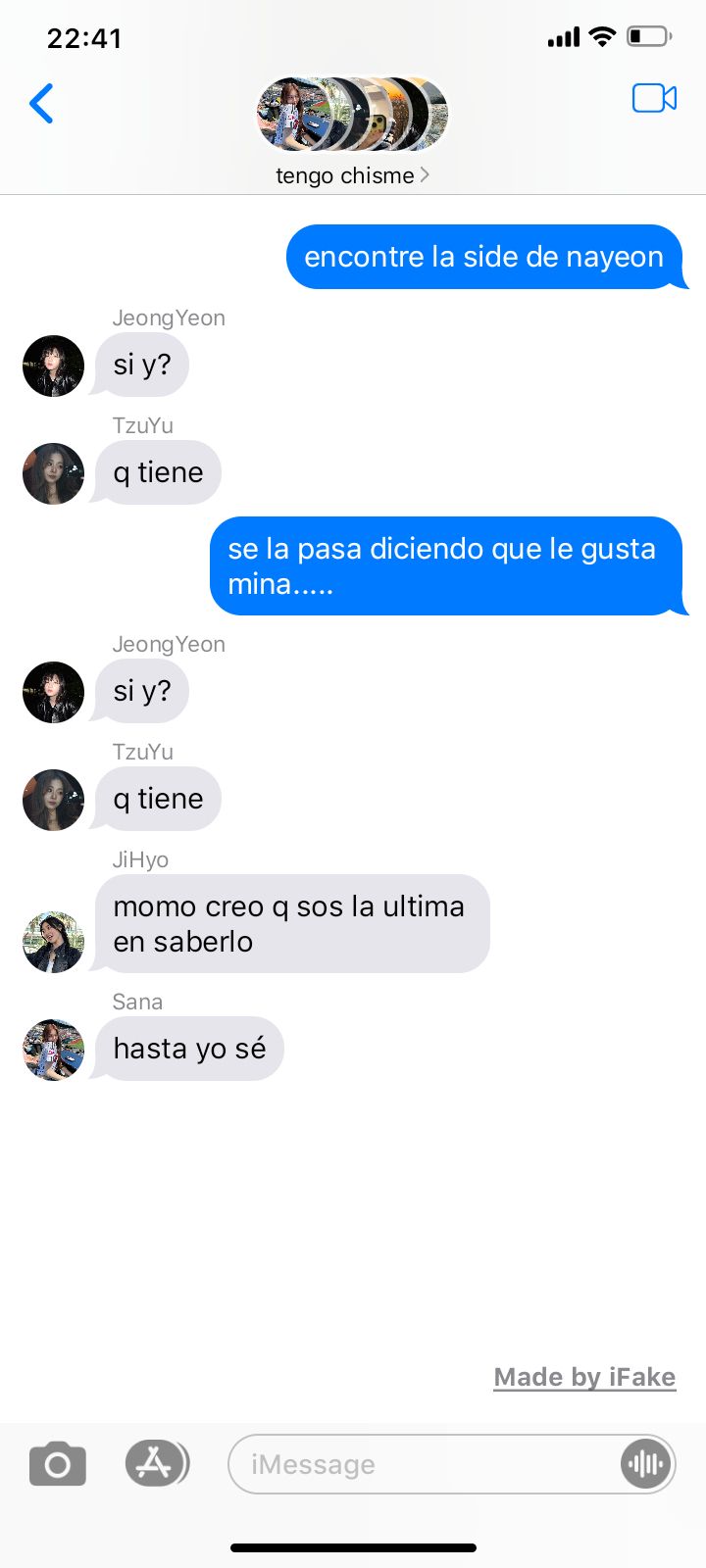Image resolution: width=706 pixels, height=1568 pixels.
Task: Start a FaceTime video call
Action: point(654,98)
